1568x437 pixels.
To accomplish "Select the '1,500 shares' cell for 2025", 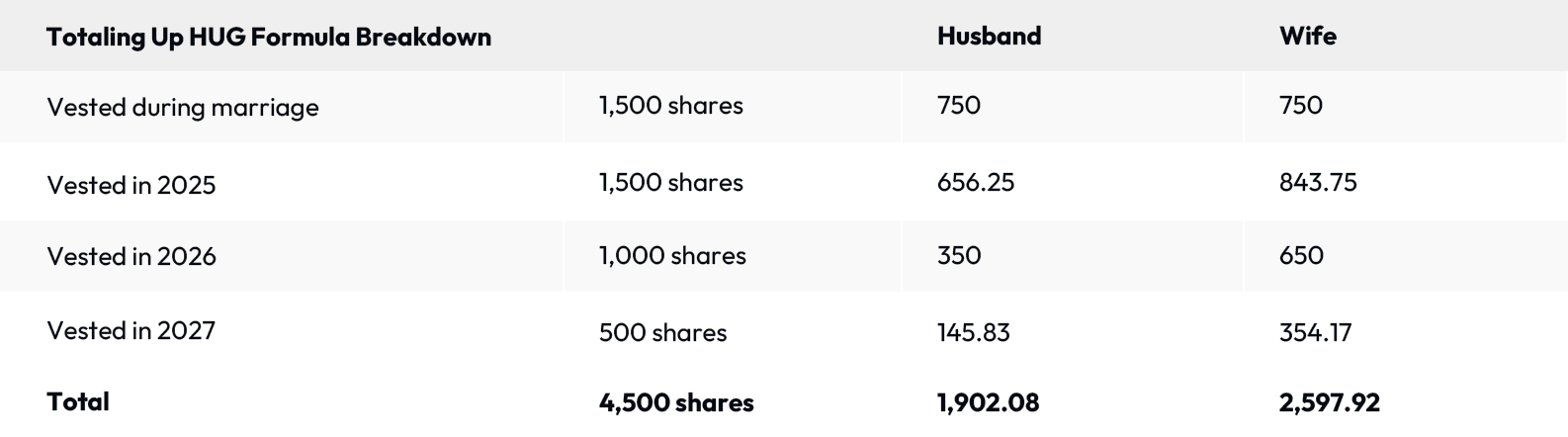I will pyautogui.click(x=670, y=183).
